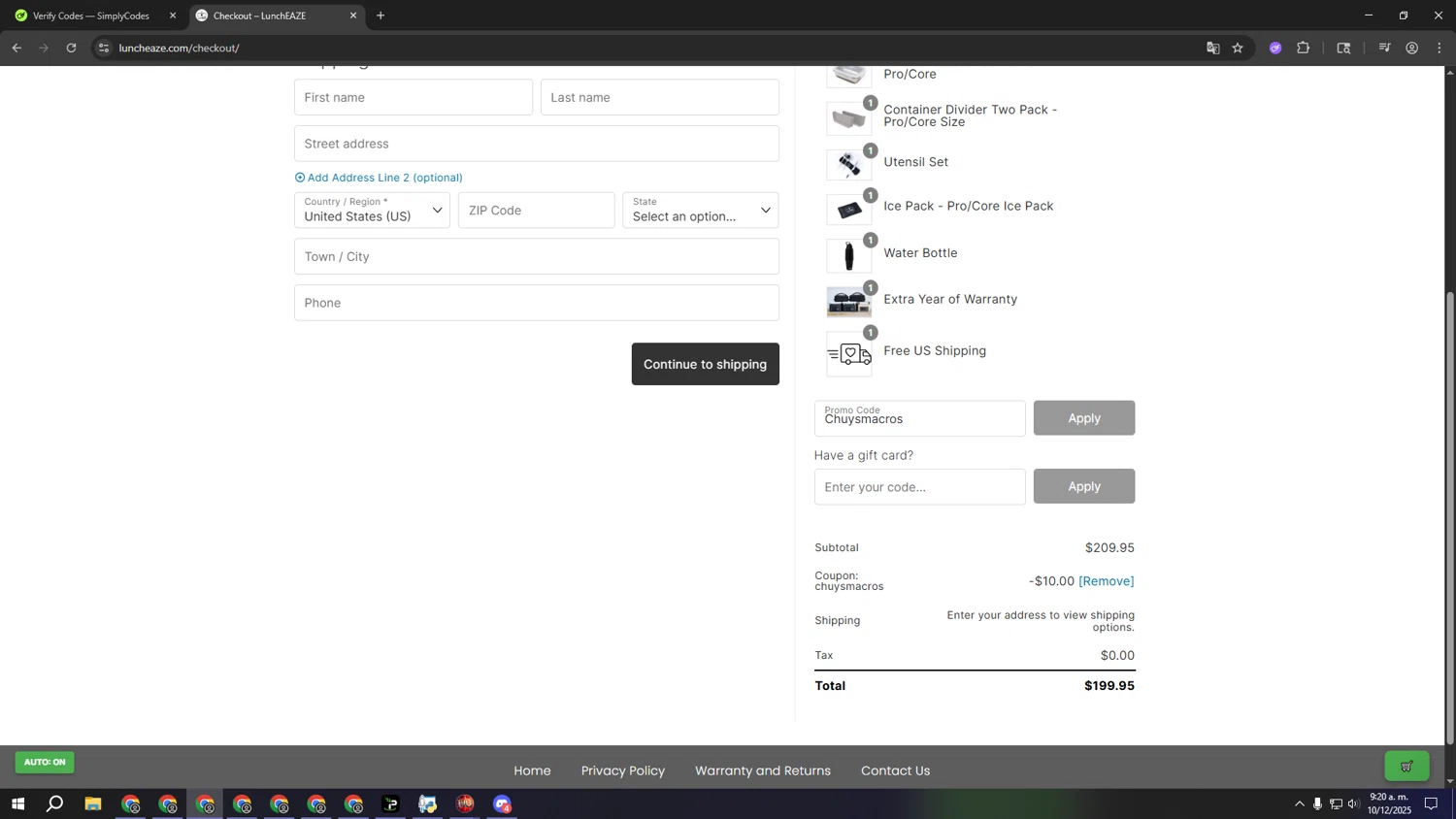Close the Checkout – LunchEAZE tab
This screenshot has height=819, width=1456.
click(353, 16)
